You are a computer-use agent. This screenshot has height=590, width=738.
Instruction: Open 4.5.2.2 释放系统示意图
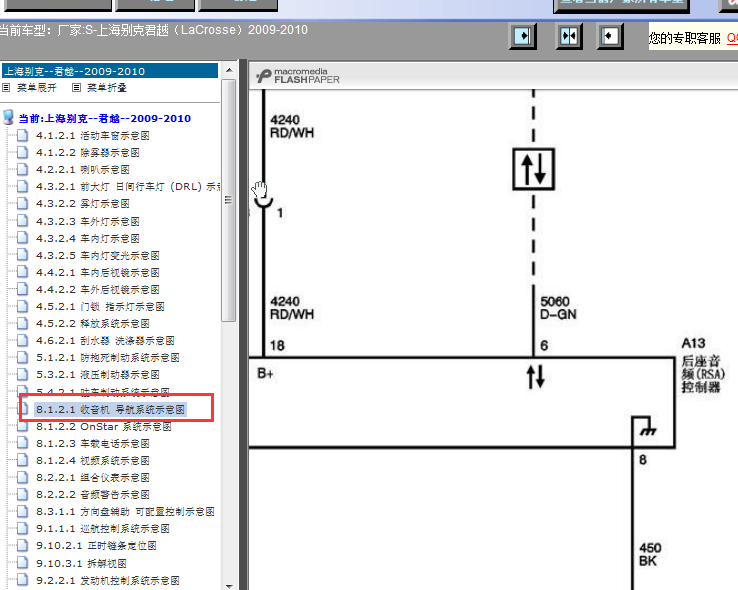(93, 324)
